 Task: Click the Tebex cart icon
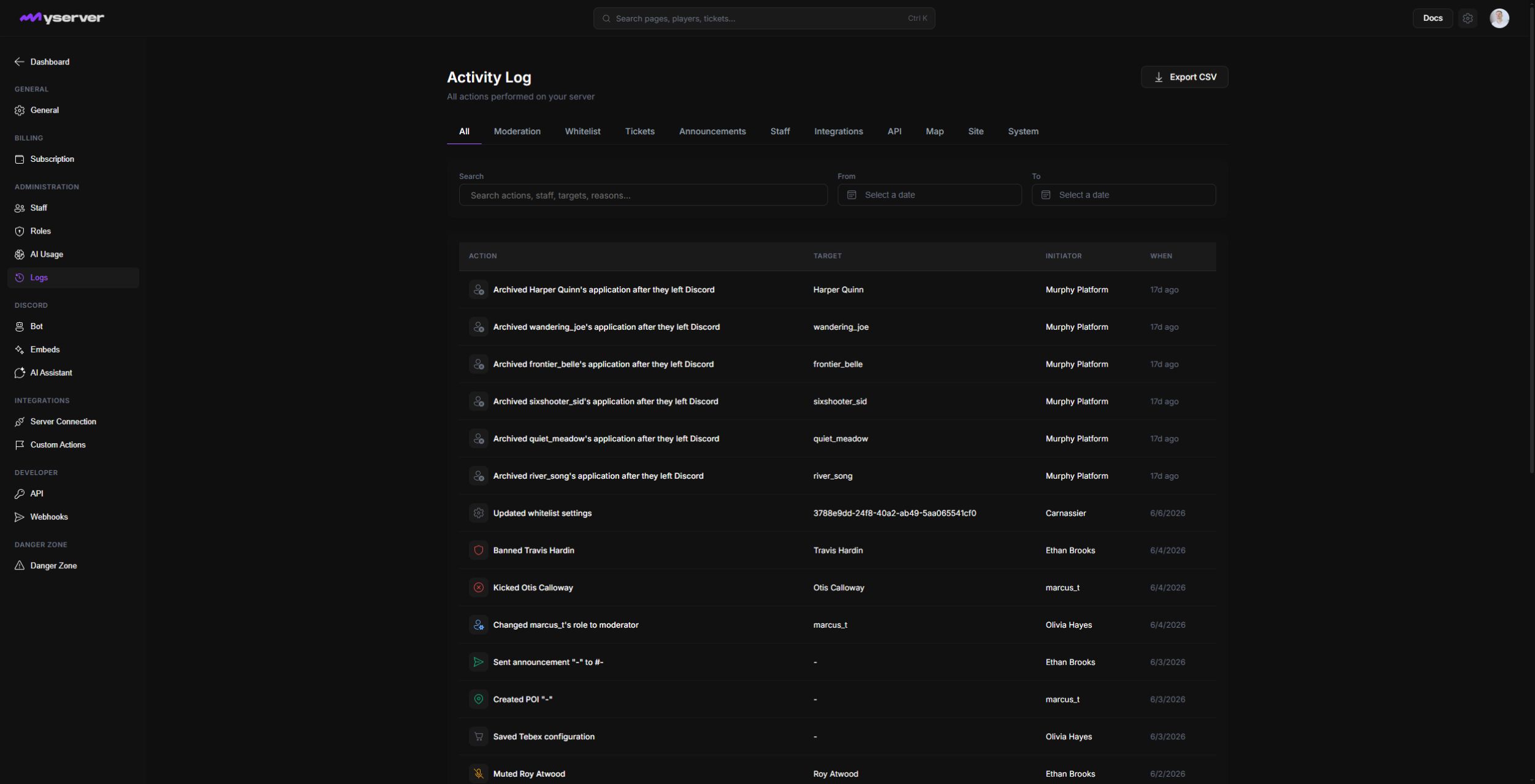[479, 737]
